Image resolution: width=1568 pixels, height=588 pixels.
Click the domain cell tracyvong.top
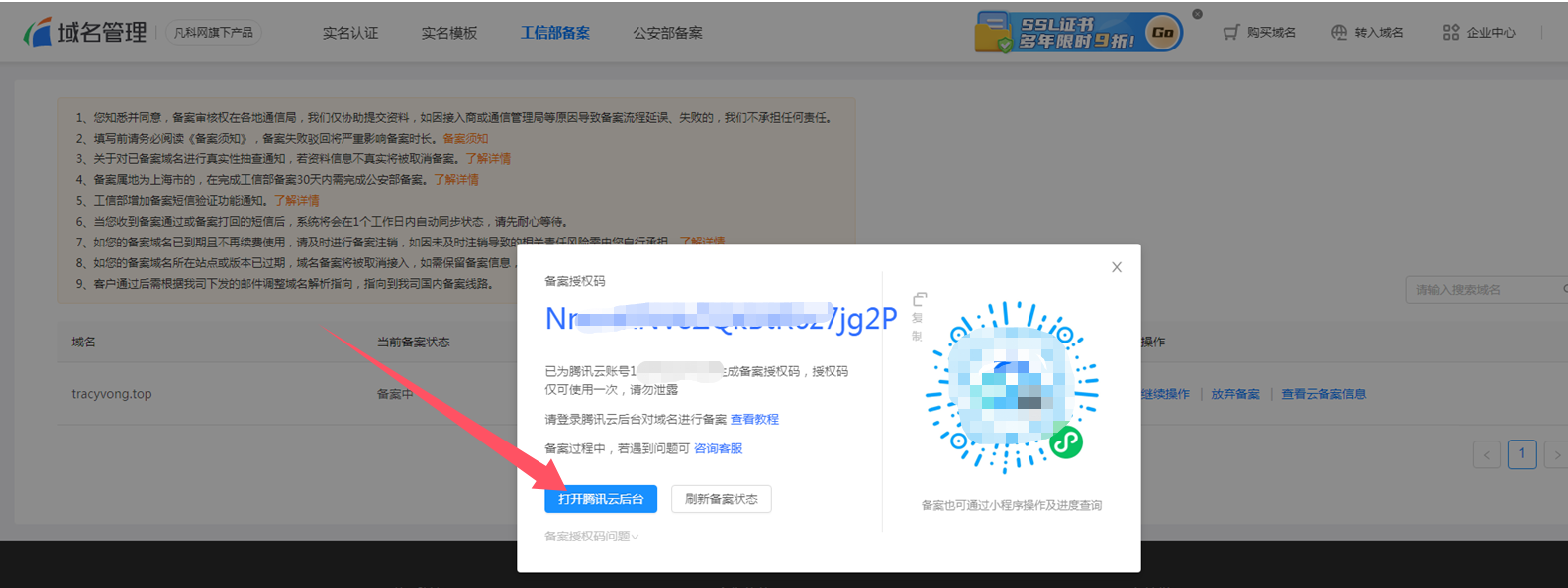point(112,394)
